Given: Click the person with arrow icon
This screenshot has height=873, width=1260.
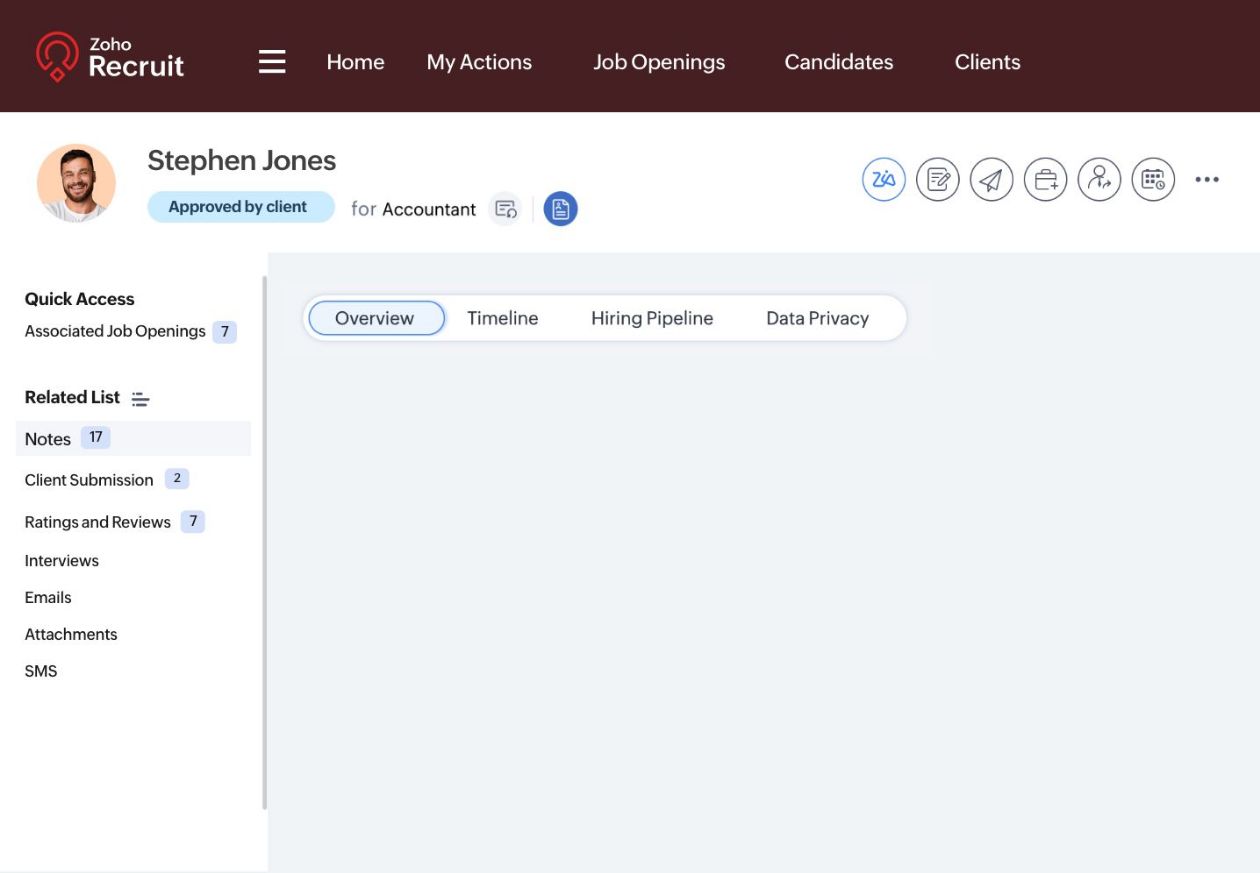Looking at the screenshot, I should tap(1099, 180).
